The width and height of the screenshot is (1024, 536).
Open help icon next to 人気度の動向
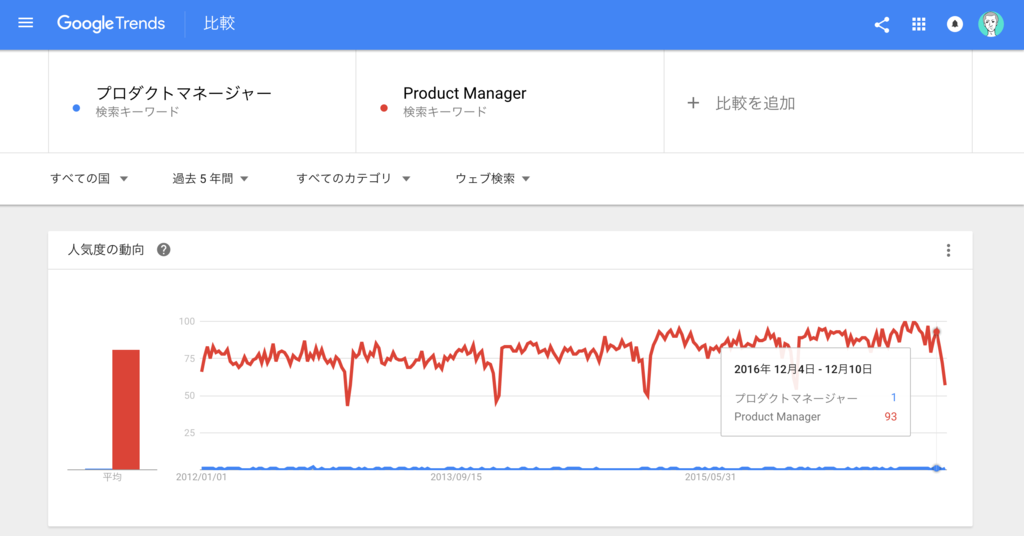pyautogui.click(x=164, y=249)
